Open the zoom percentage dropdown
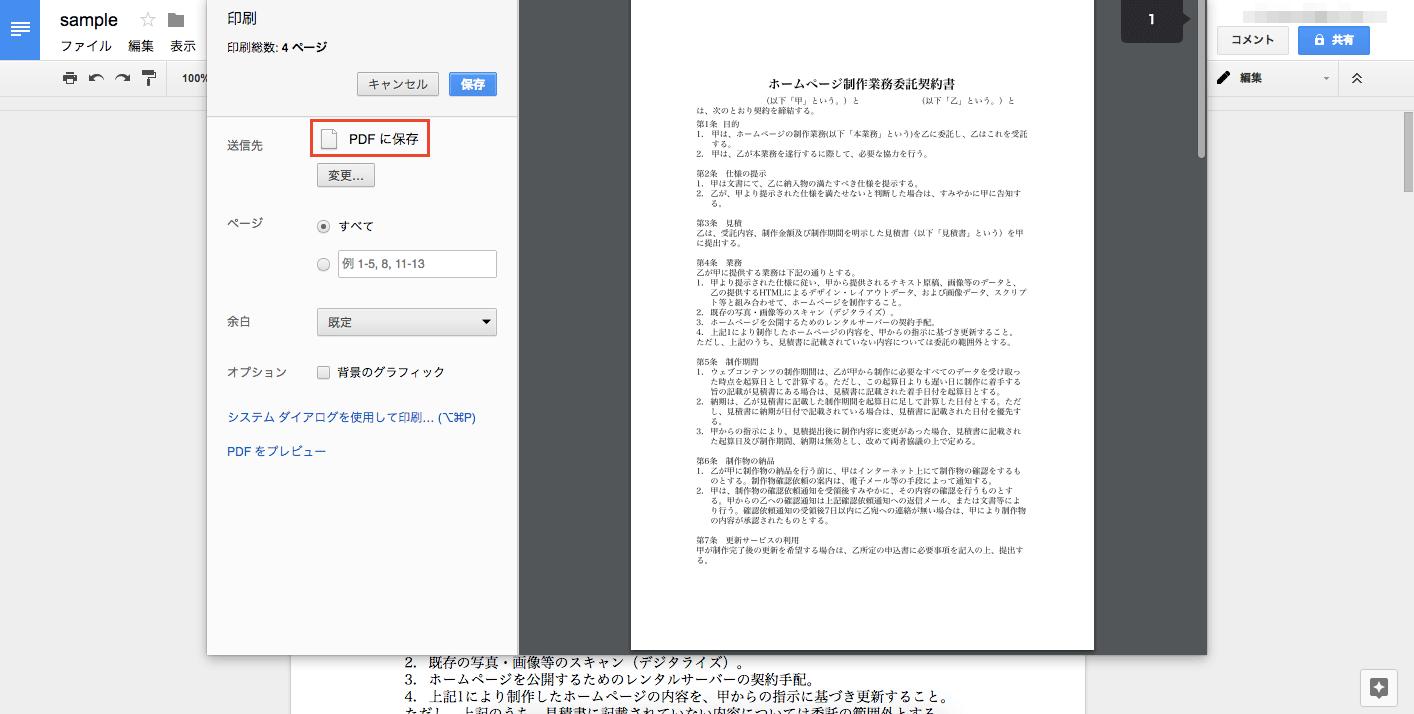The width and height of the screenshot is (1414, 714). point(195,78)
